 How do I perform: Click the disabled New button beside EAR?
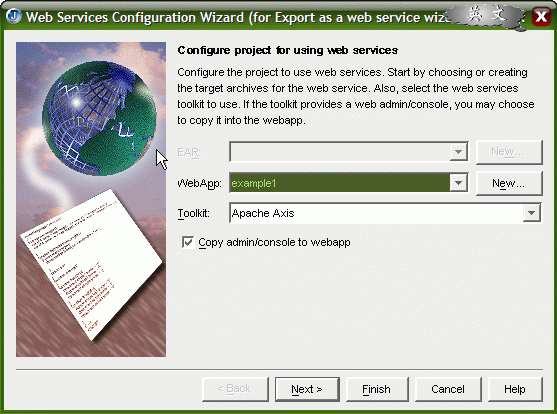509,152
